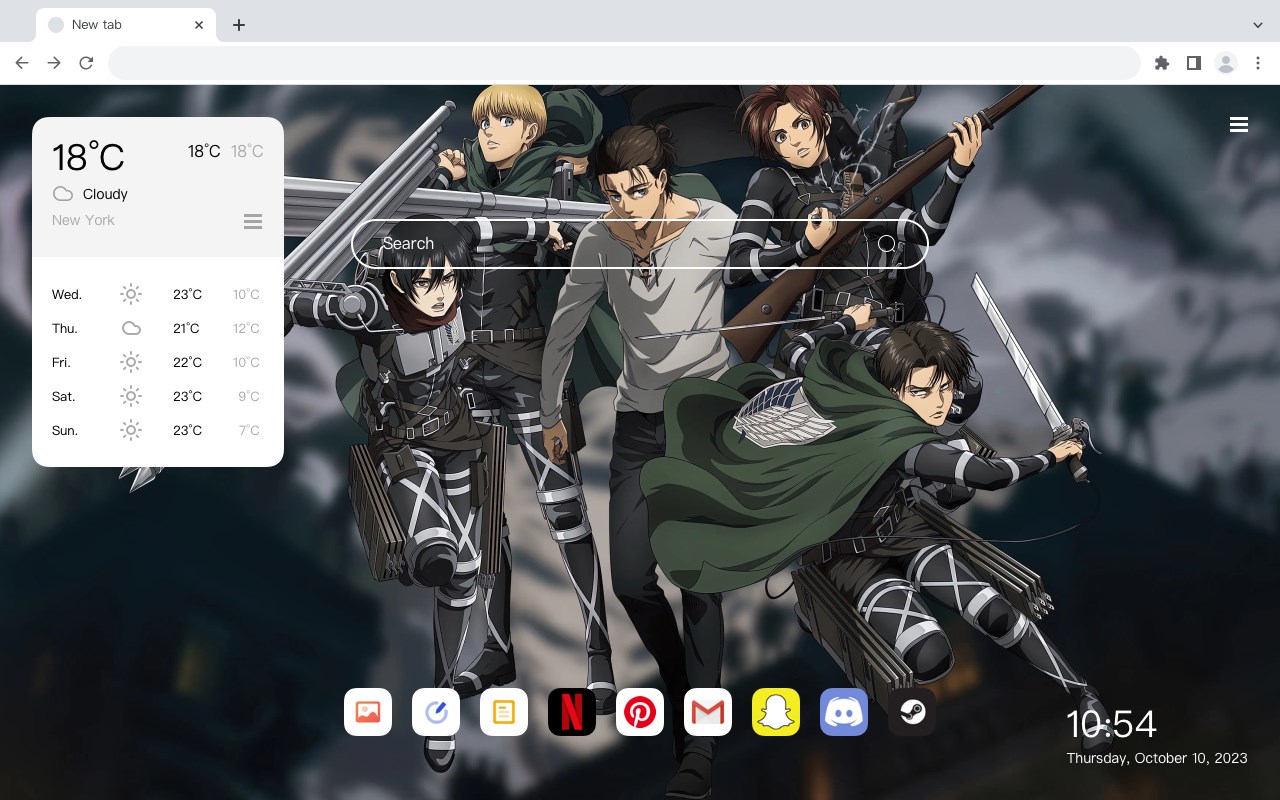This screenshot has height=800, width=1280.
Task: Click Saturday's 9°C low temperature
Action: (x=249, y=396)
